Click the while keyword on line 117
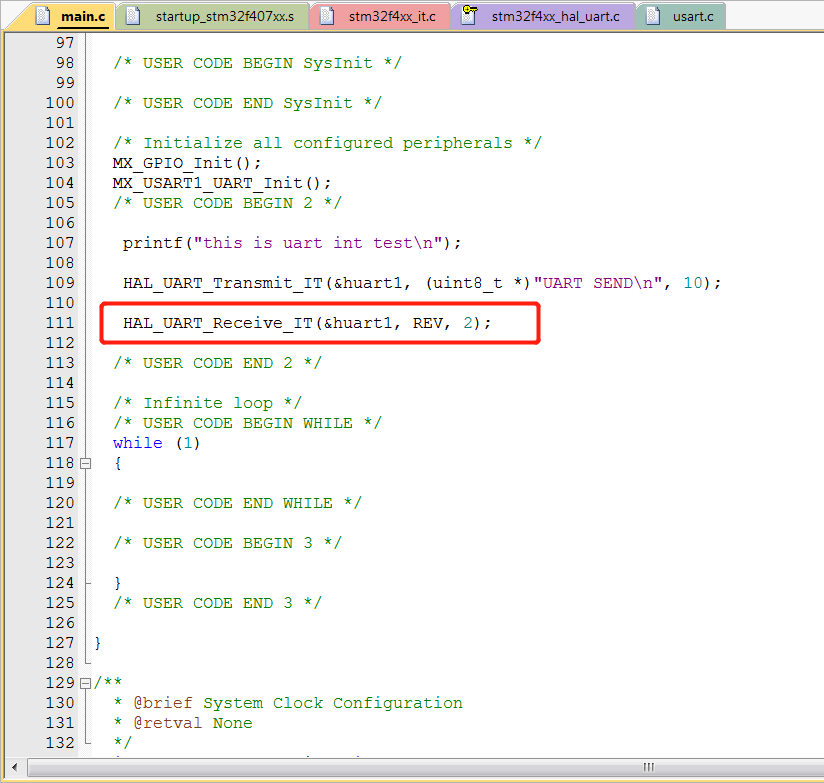 click(x=138, y=443)
